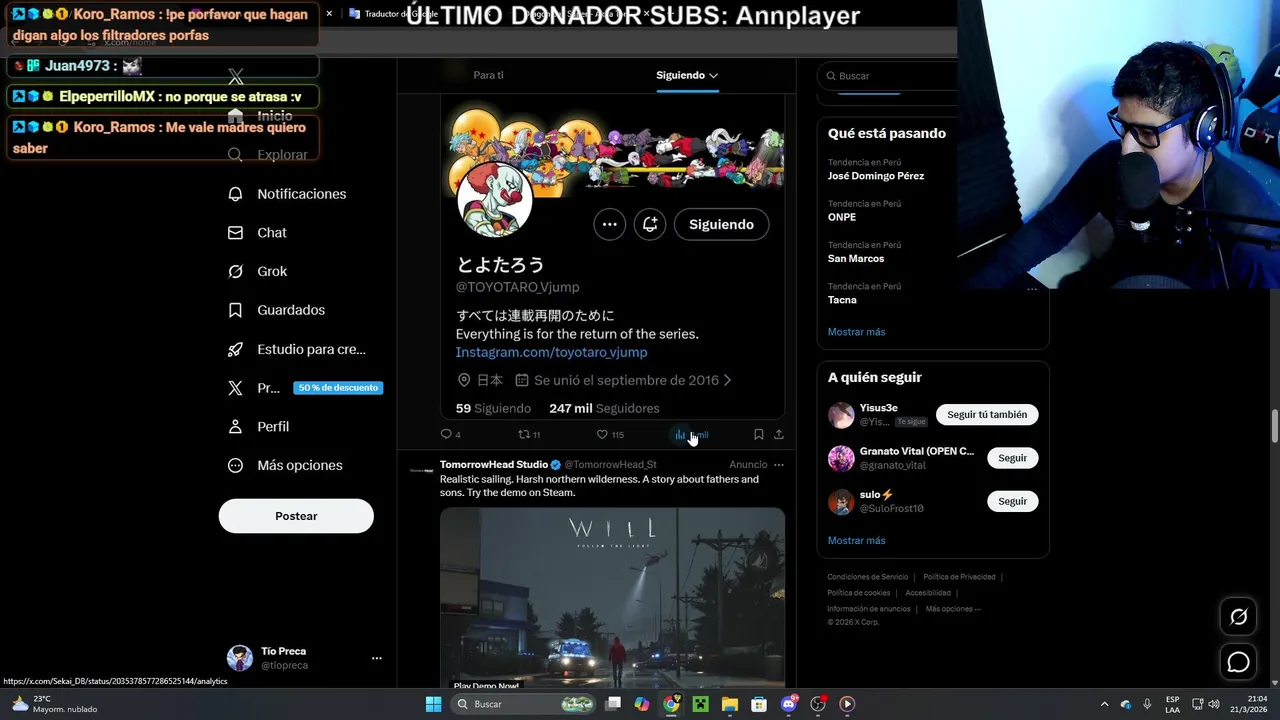Viewport: 1280px width, 720px height.
Task: Click the weather widget 23°C
Action: click(x=55, y=704)
